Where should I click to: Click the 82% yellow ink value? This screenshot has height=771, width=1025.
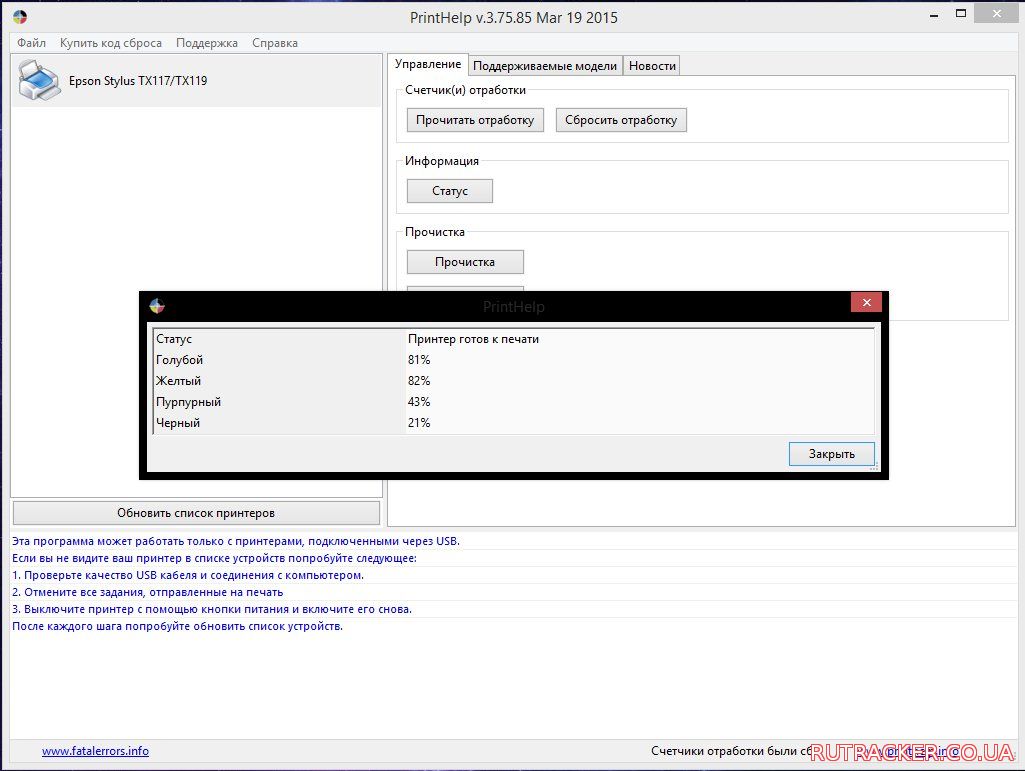[419, 381]
